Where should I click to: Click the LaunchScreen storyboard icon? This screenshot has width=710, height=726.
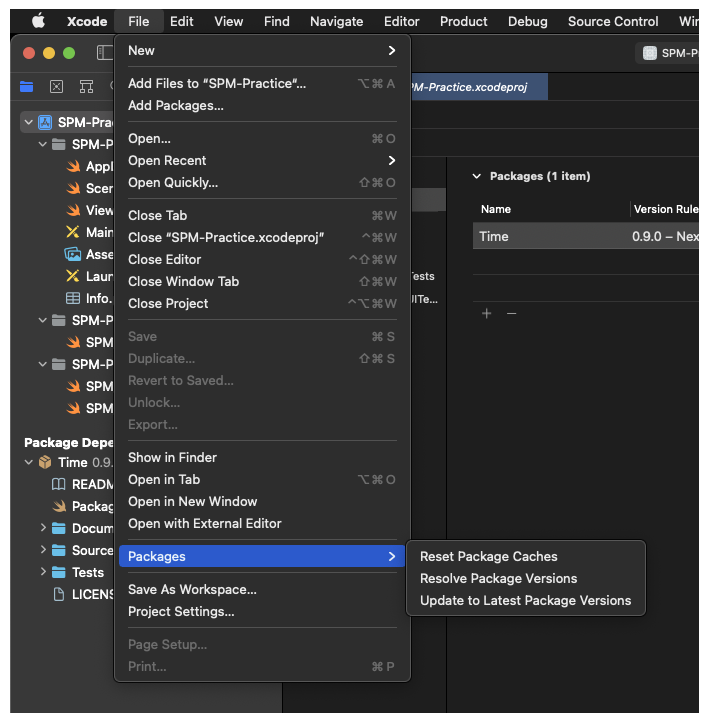(73, 276)
